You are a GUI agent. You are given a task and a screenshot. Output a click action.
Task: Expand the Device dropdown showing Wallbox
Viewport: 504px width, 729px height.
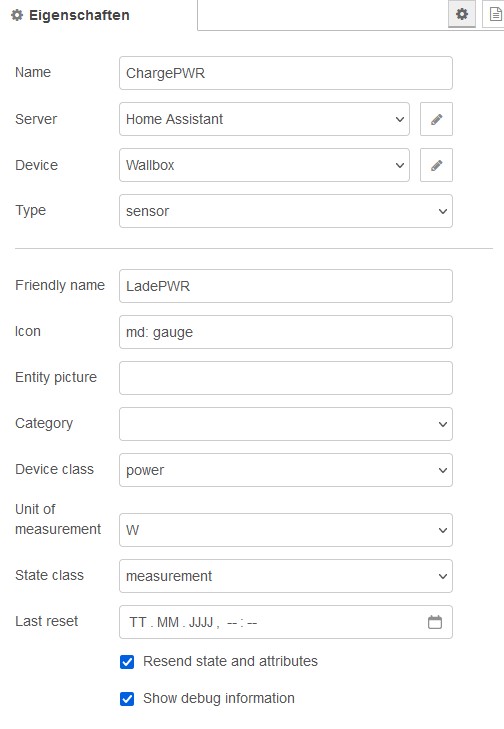point(264,165)
